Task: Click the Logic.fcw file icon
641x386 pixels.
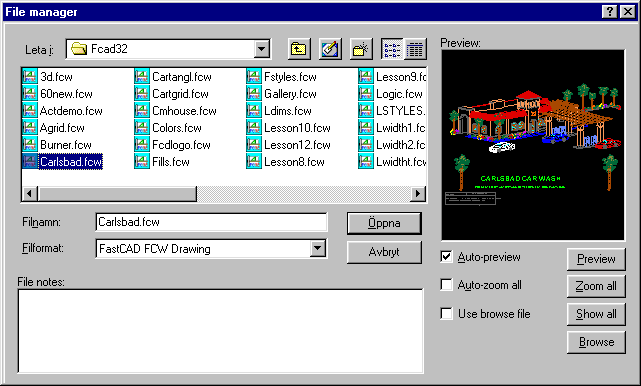Action: pyautogui.click(x=366, y=94)
